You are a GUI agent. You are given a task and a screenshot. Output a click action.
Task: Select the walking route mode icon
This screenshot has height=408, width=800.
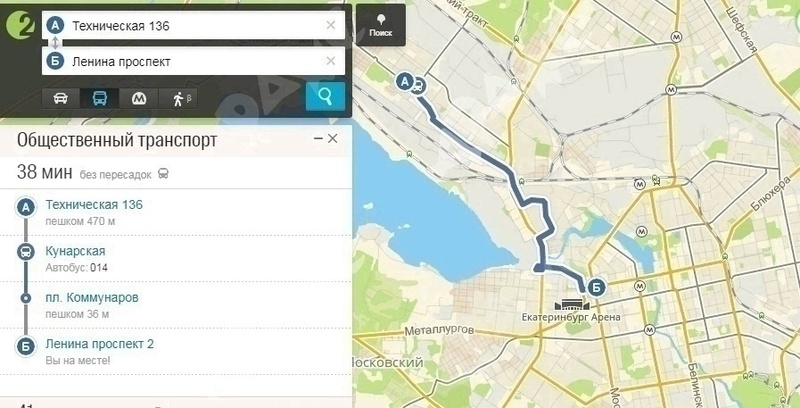tap(178, 98)
